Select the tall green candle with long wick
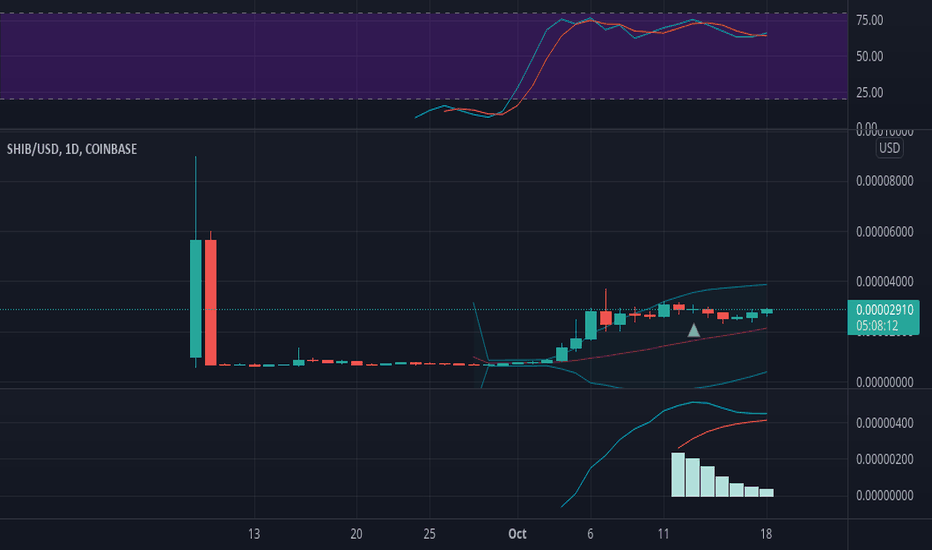 196,298
